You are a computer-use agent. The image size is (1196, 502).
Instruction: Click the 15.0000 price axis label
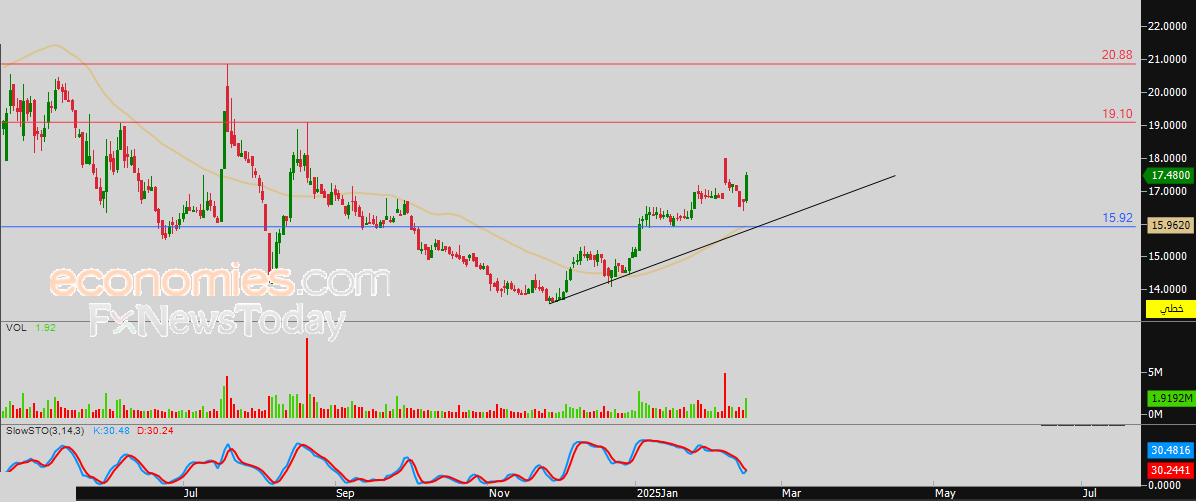(x=1167, y=256)
